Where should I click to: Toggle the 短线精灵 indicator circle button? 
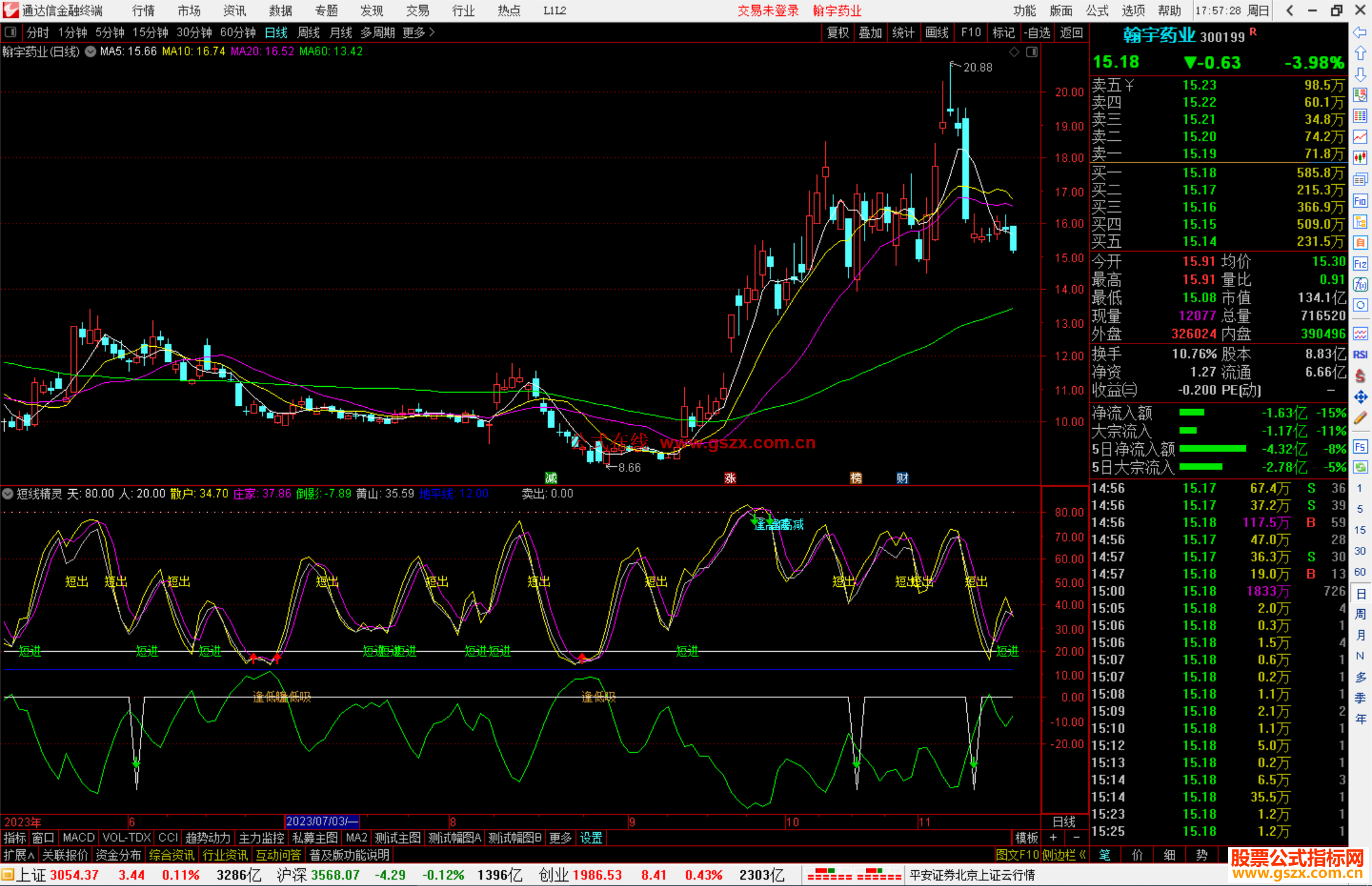(8, 493)
